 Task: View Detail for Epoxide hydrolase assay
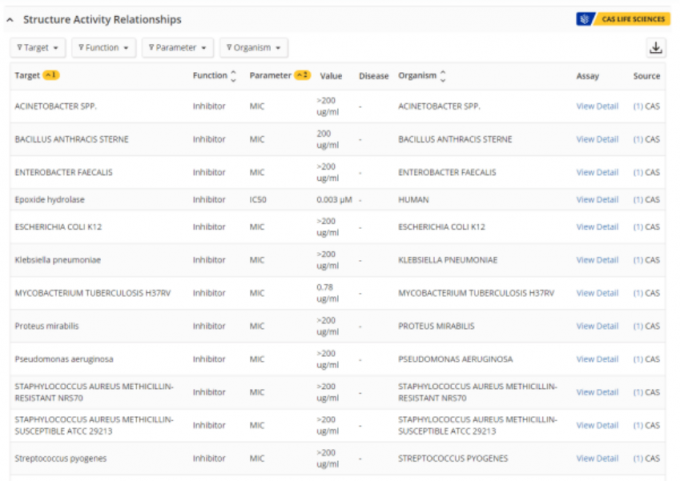pyautogui.click(x=597, y=199)
